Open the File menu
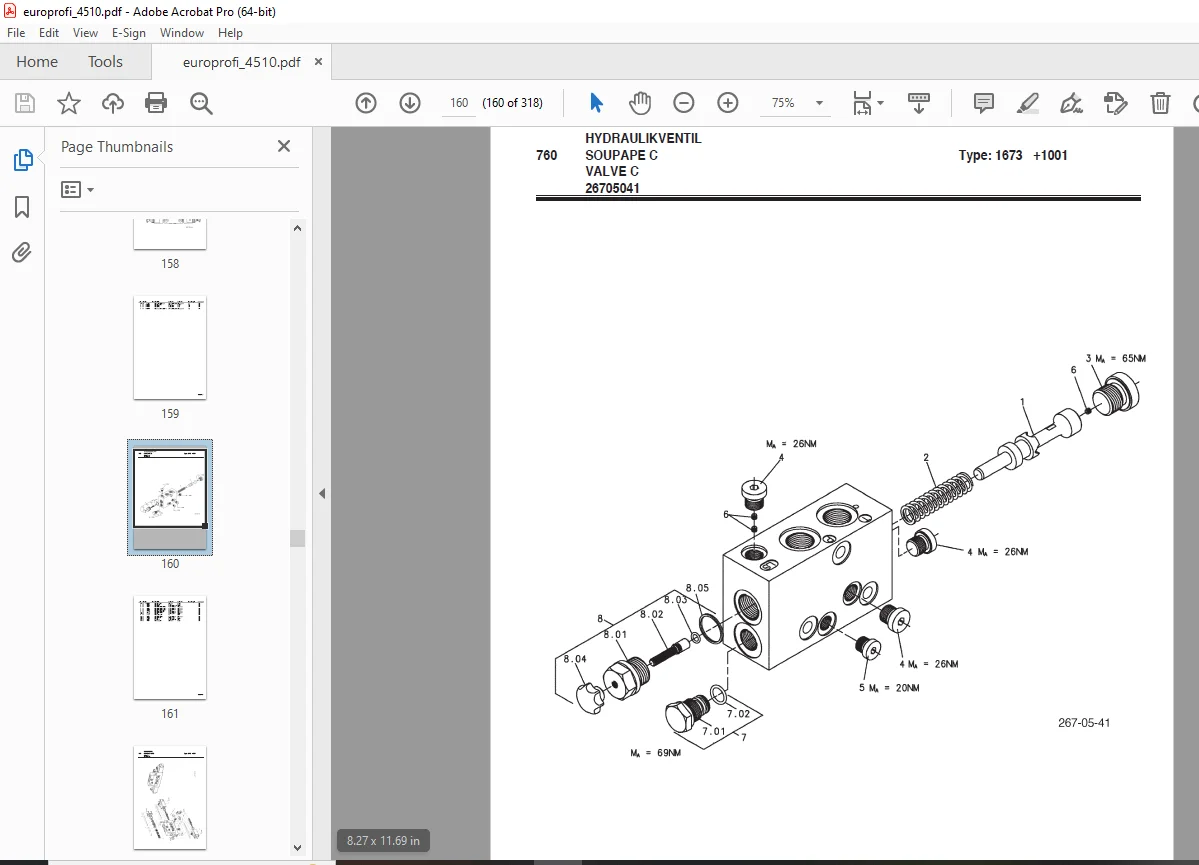The width and height of the screenshot is (1199, 865). pos(16,33)
